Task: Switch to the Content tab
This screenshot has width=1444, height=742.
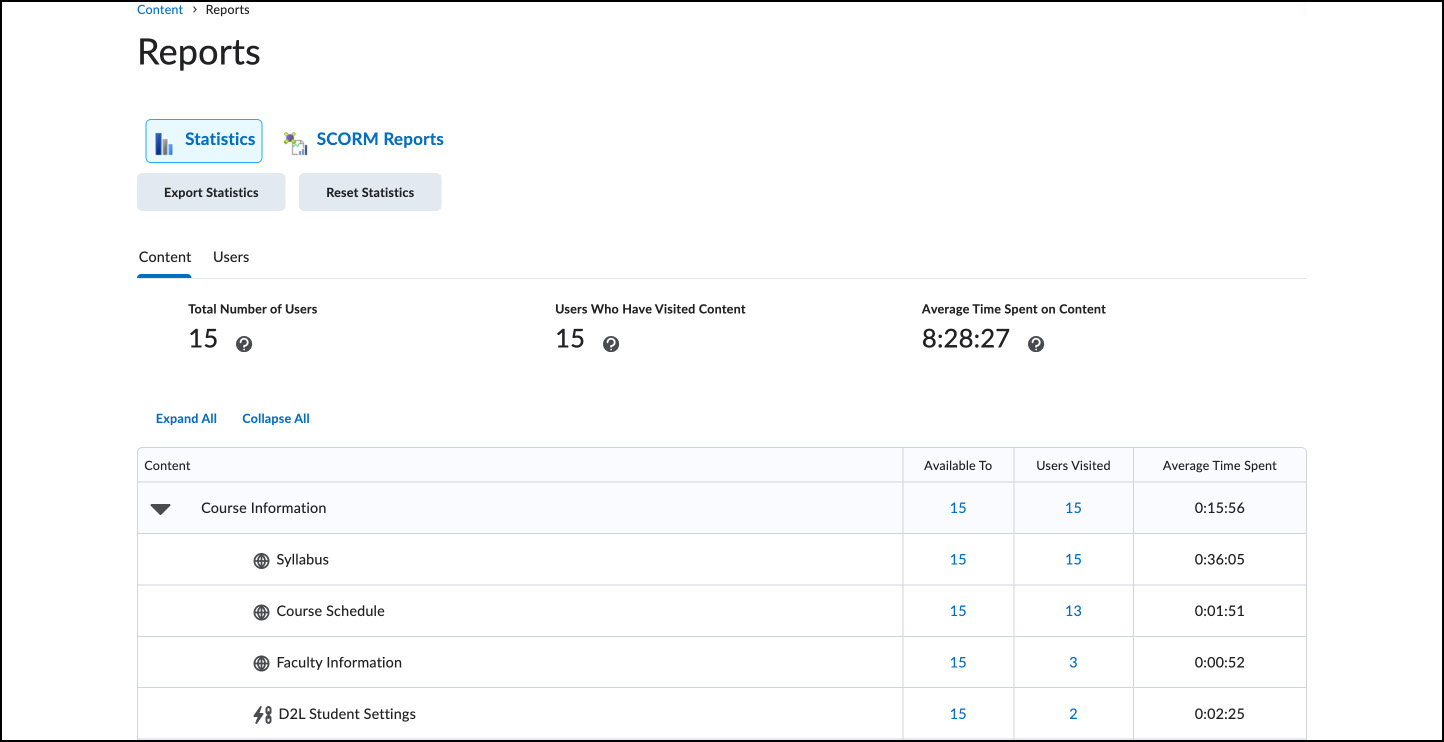Action: pyautogui.click(x=165, y=257)
